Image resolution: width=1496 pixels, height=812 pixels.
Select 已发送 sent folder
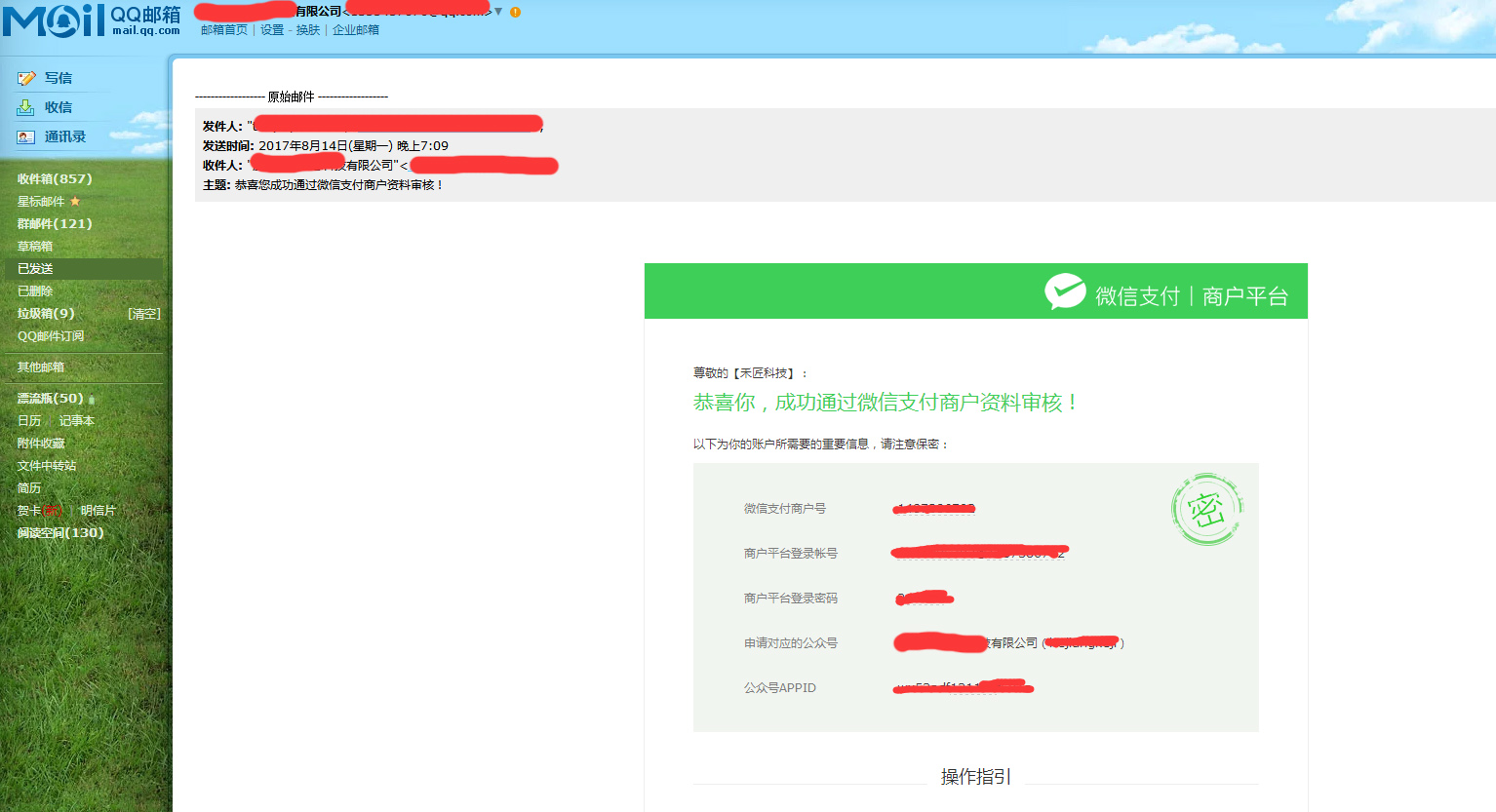tap(35, 269)
